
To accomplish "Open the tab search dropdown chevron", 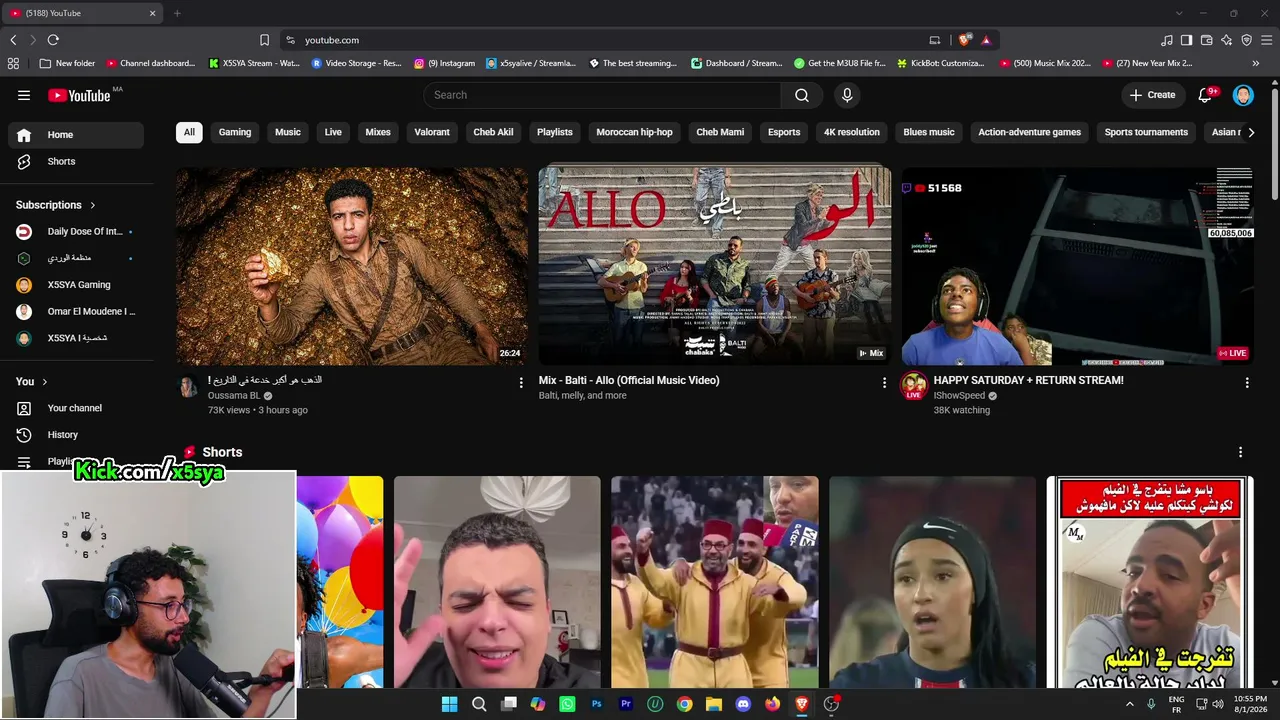I will tap(1179, 13).
